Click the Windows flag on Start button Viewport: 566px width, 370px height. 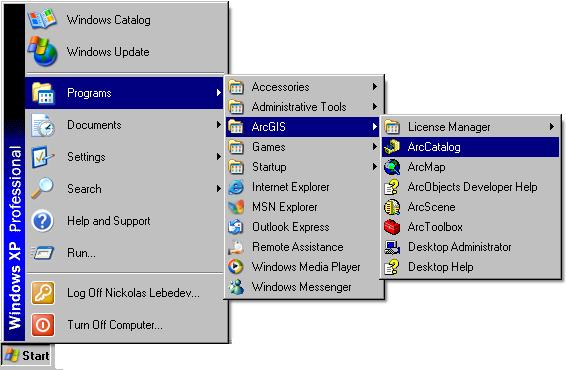click(x=12, y=356)
